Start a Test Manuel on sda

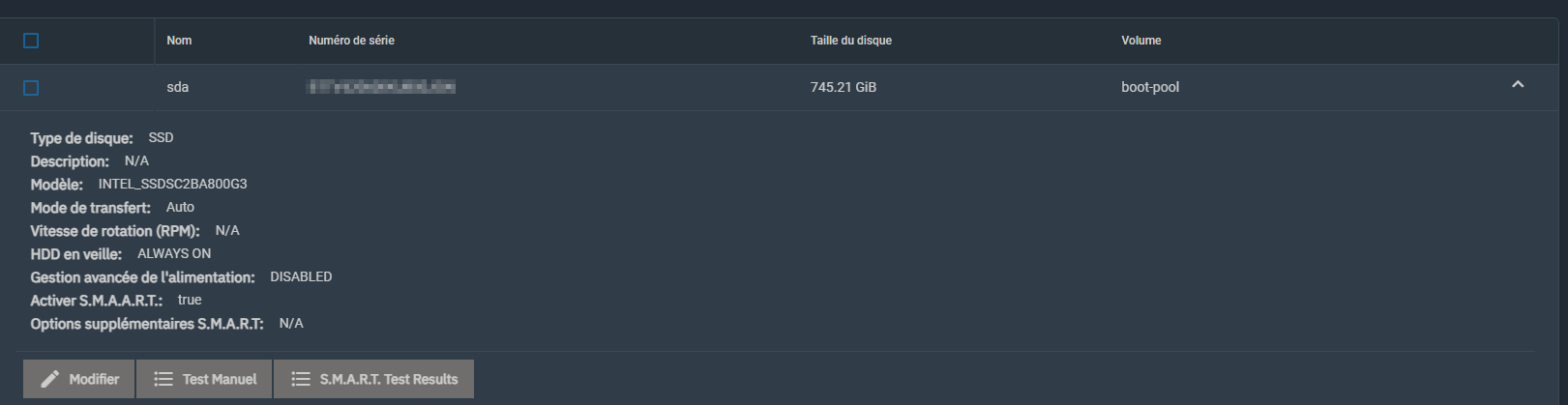(x=204, y=379)
